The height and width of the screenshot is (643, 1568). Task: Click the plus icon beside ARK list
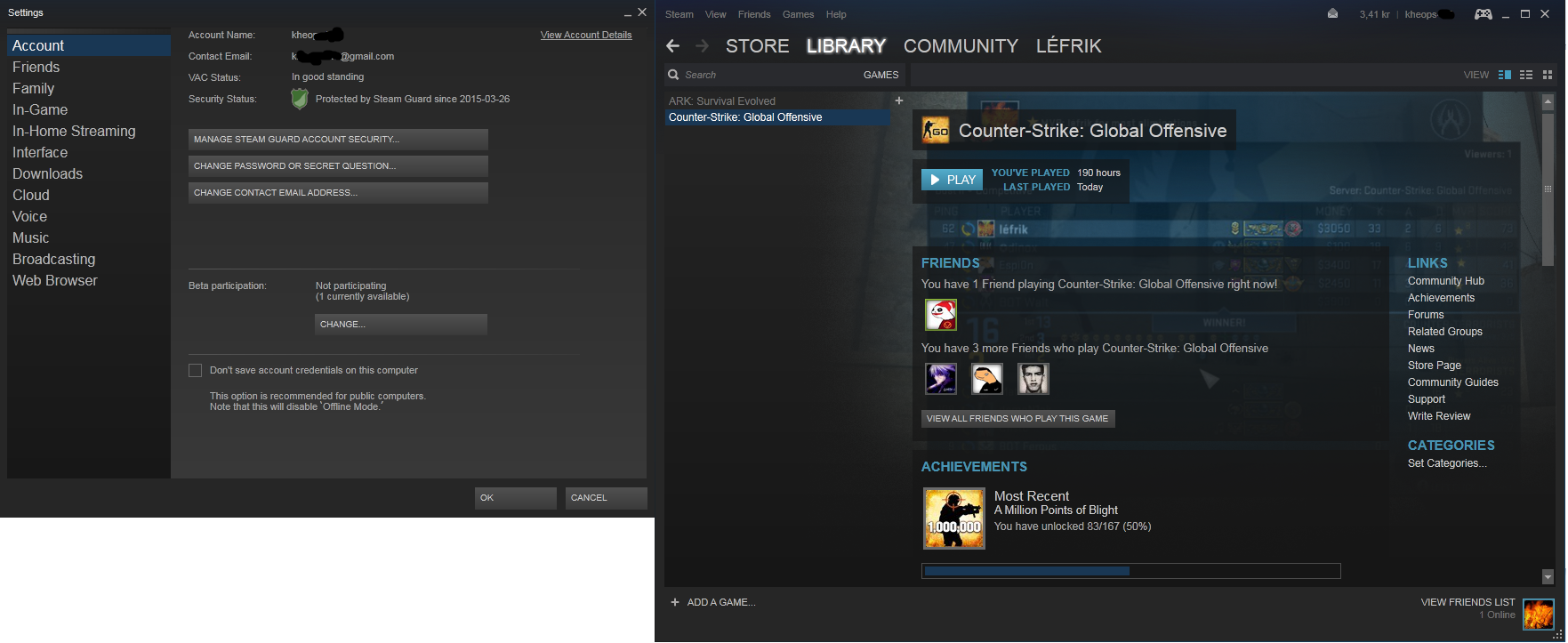pos(898,100)
